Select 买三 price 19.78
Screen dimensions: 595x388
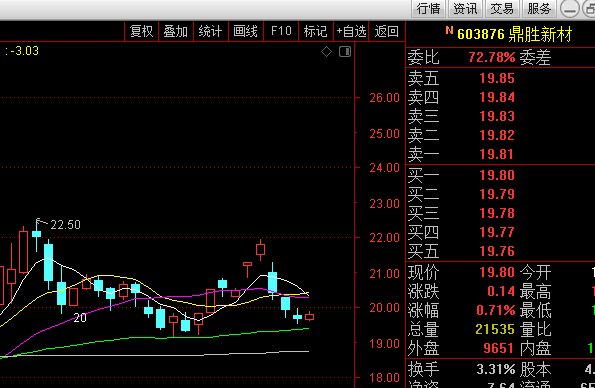497,213
